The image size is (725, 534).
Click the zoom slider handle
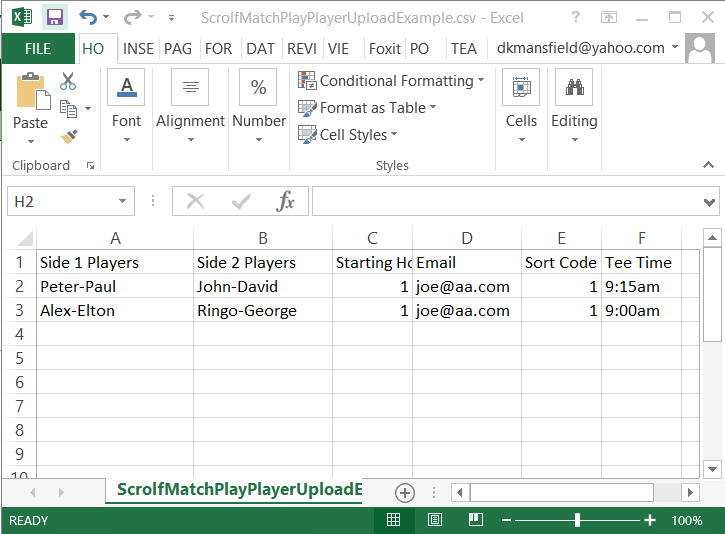pos(577,520)
